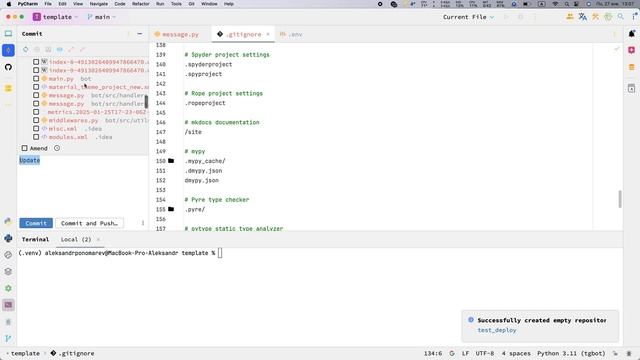Check the index-9-4913826… file checkbox
Image resolution: width=640 pixels, height=360 pixels.
point(36,70)
